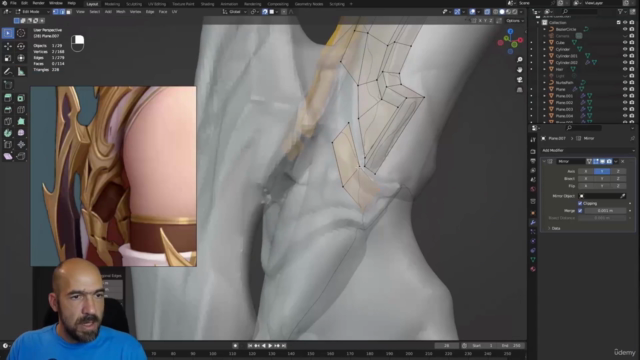The image size is (640, 360).
Task: Play the timeline animation
Action: coord(270,346)
